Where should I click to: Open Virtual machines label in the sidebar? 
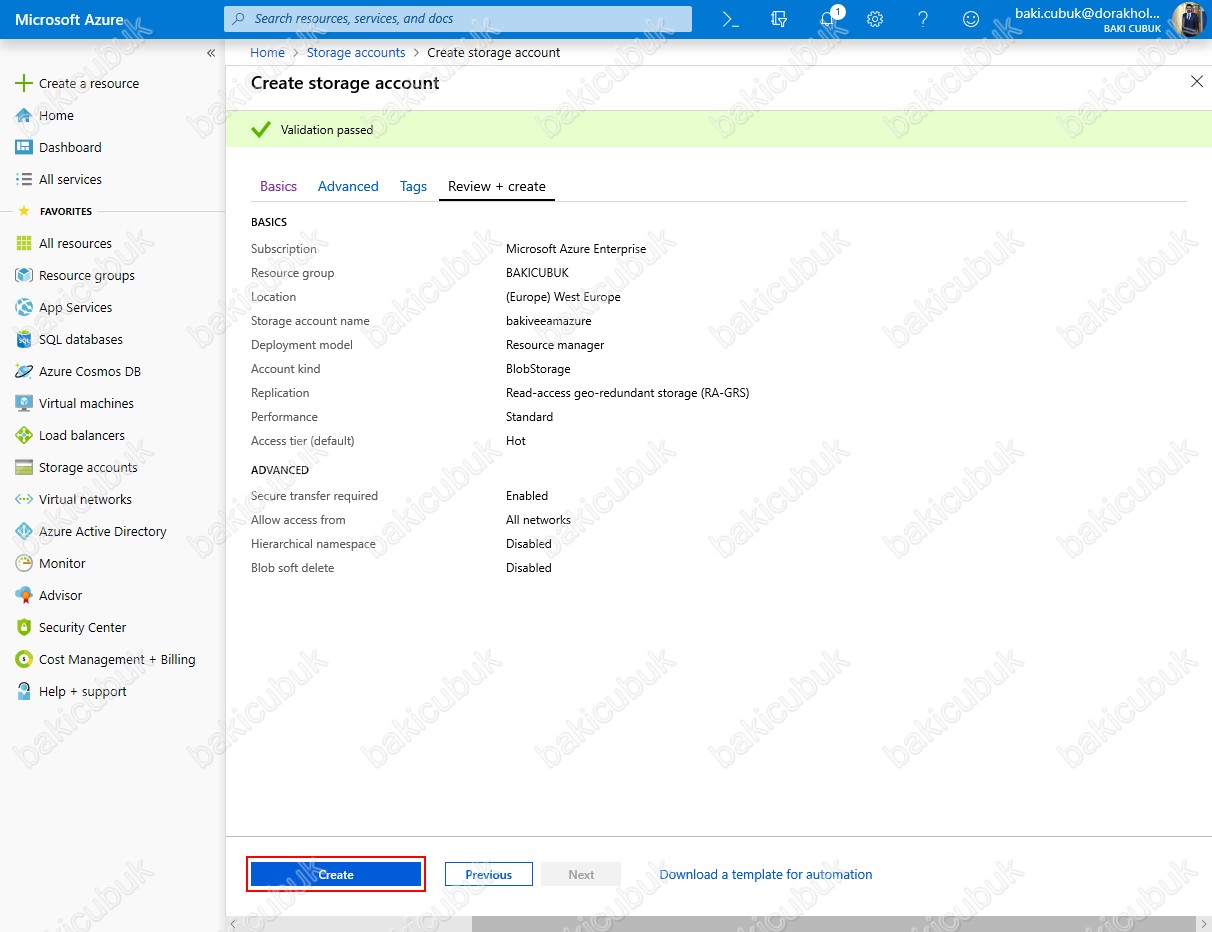(x=86, y=403)
